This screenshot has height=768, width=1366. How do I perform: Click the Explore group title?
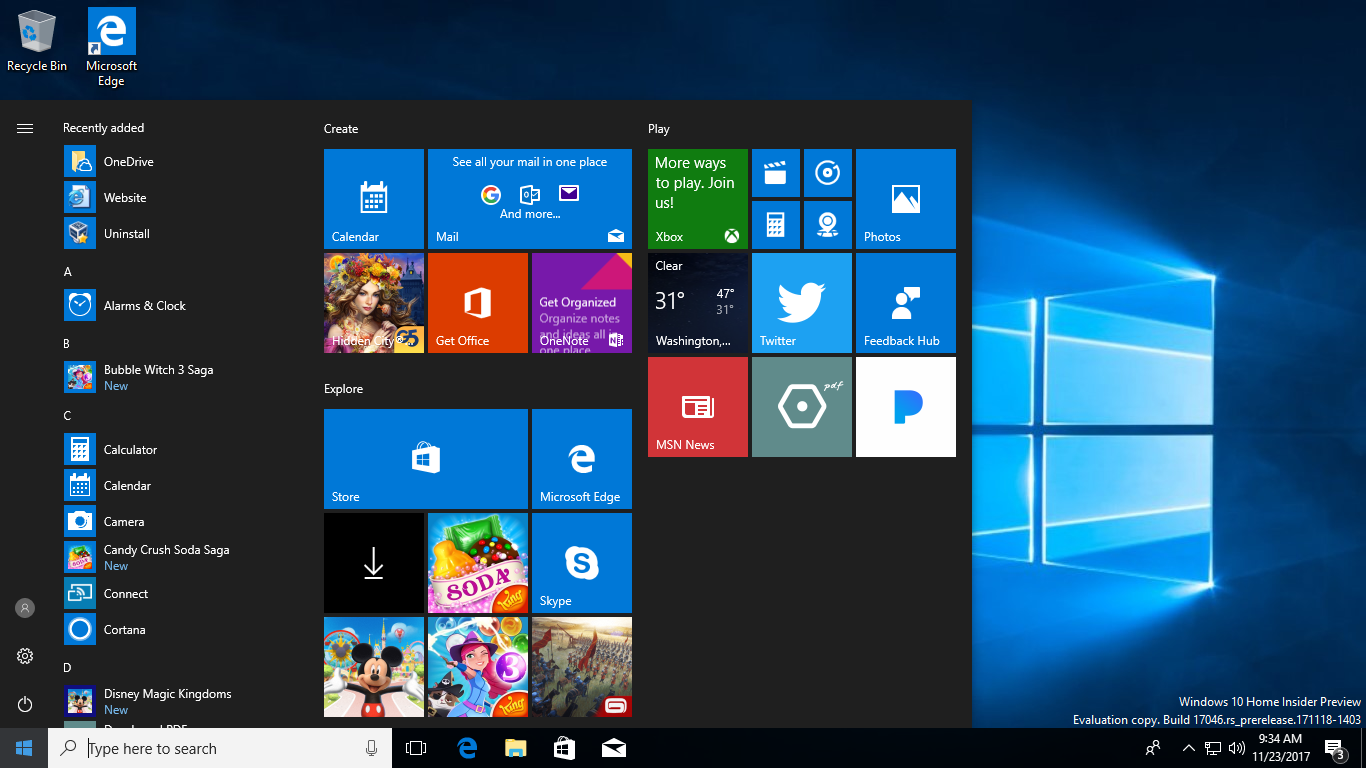(x=343, y=389)
